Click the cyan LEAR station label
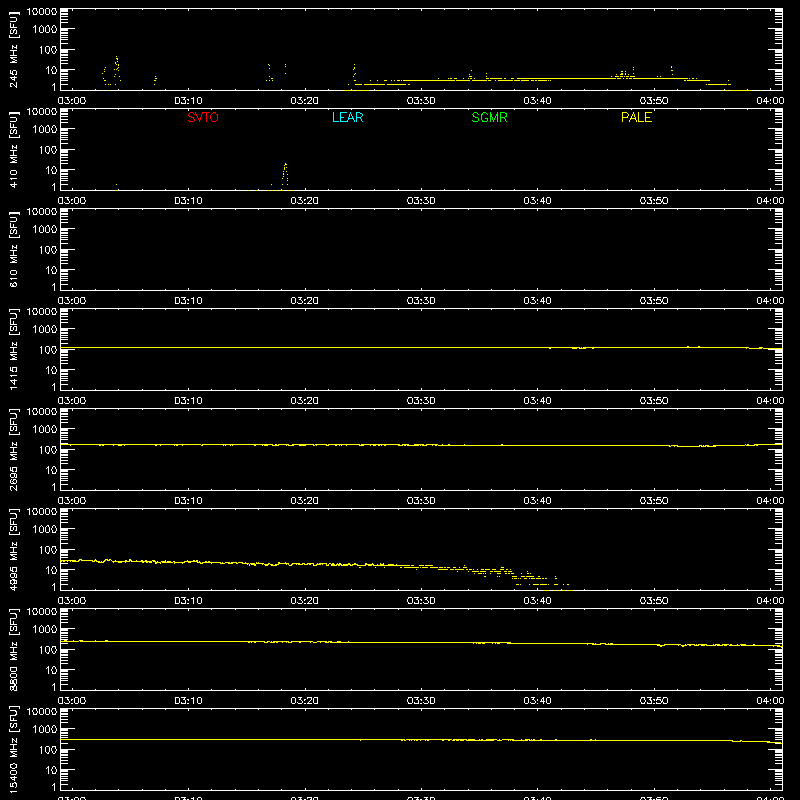Image resolution: width=800 pixels, height=800 pixels. [347, 117]
